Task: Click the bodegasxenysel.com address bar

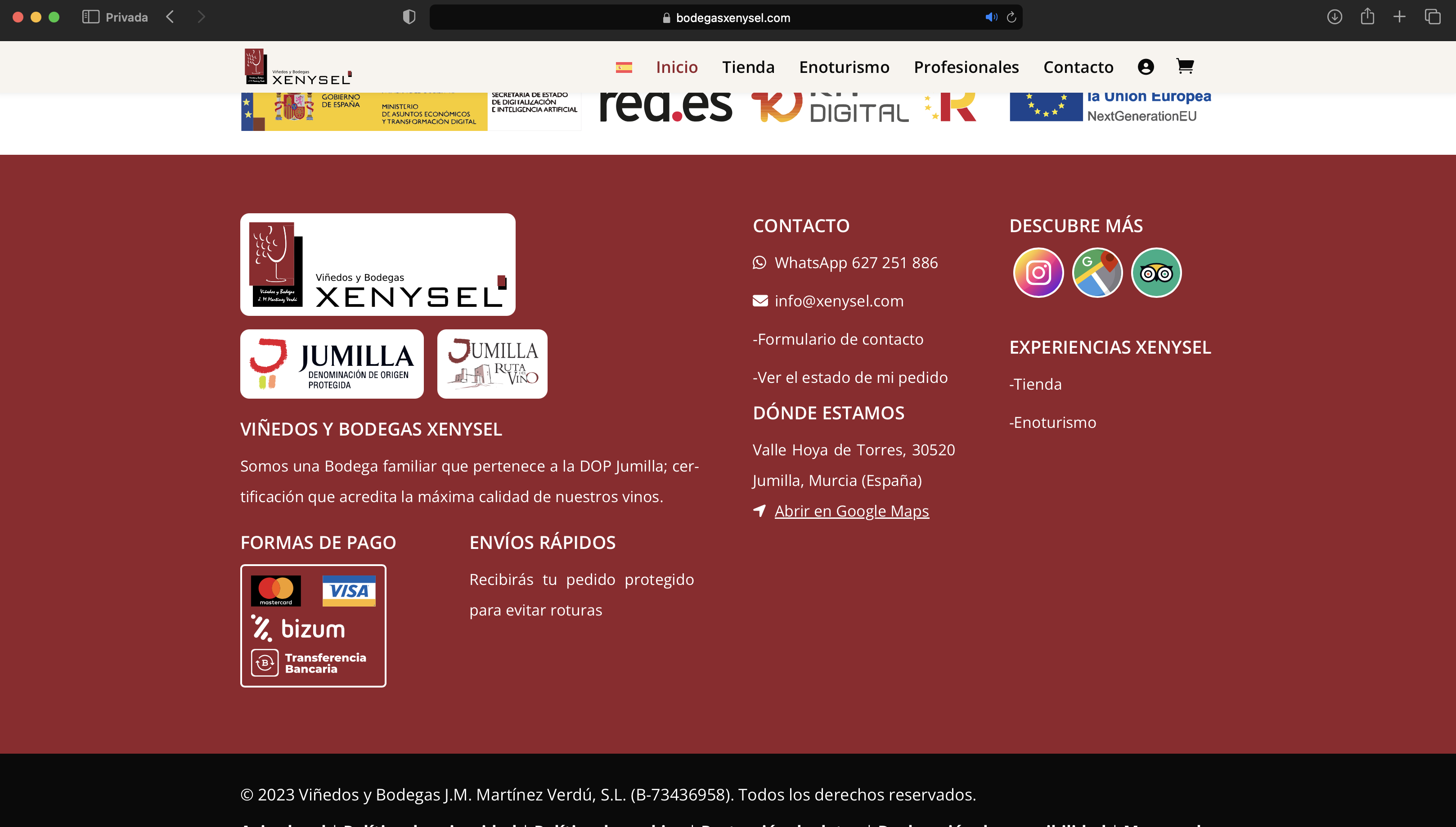Action: point(726,17)
